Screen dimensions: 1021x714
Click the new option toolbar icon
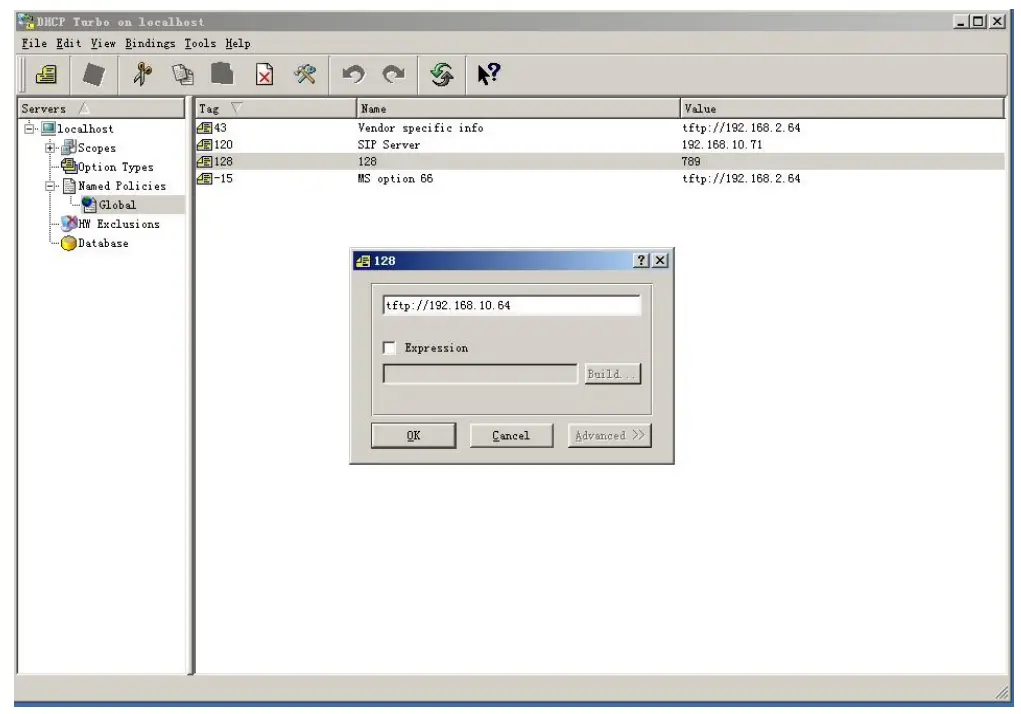47,74
